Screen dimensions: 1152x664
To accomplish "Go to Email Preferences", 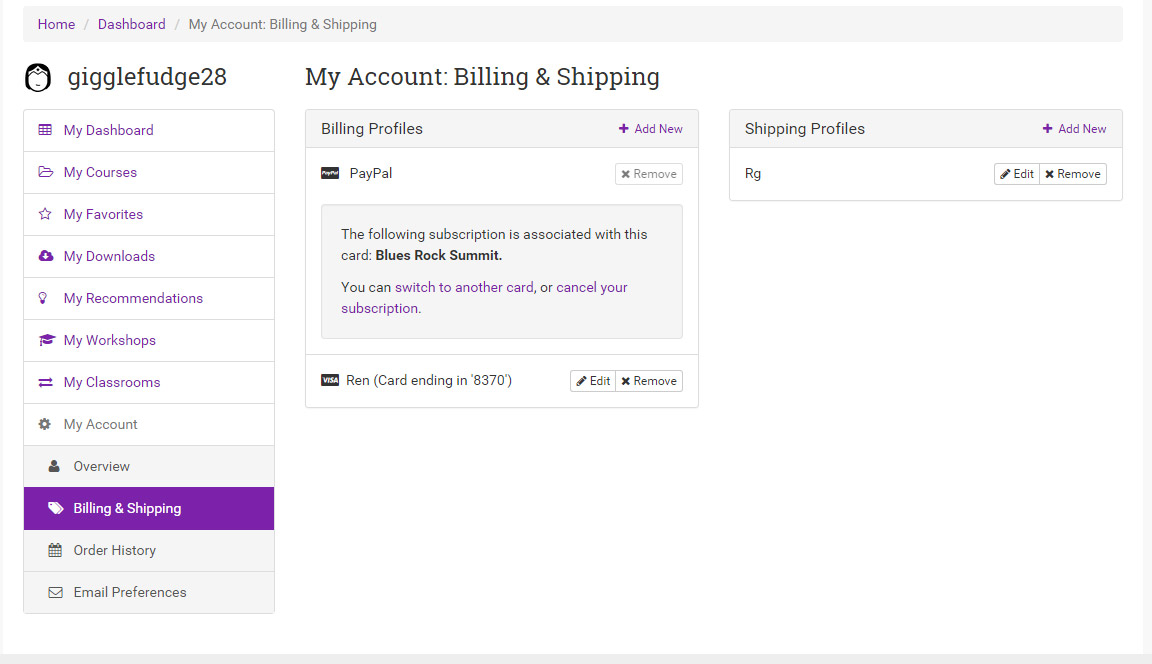I will click(129, 592).
